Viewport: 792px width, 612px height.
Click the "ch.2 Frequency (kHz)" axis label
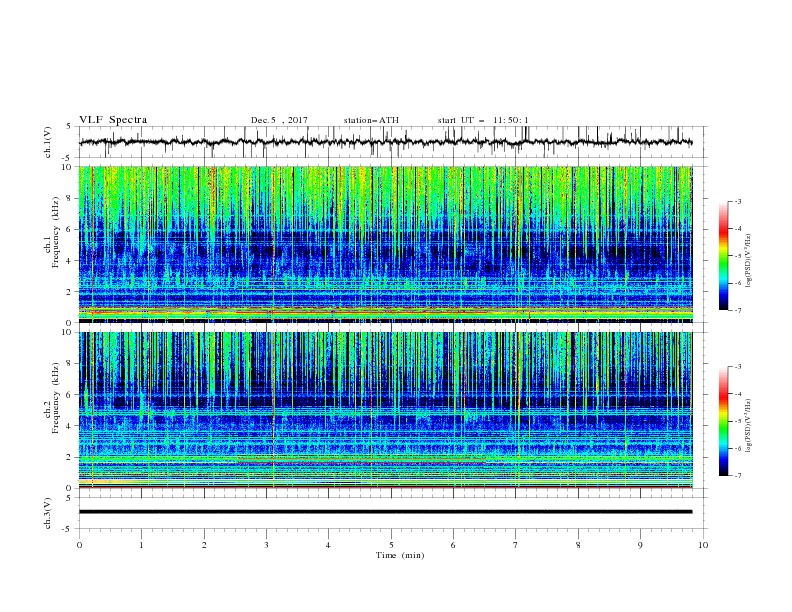tap(51, 398)
